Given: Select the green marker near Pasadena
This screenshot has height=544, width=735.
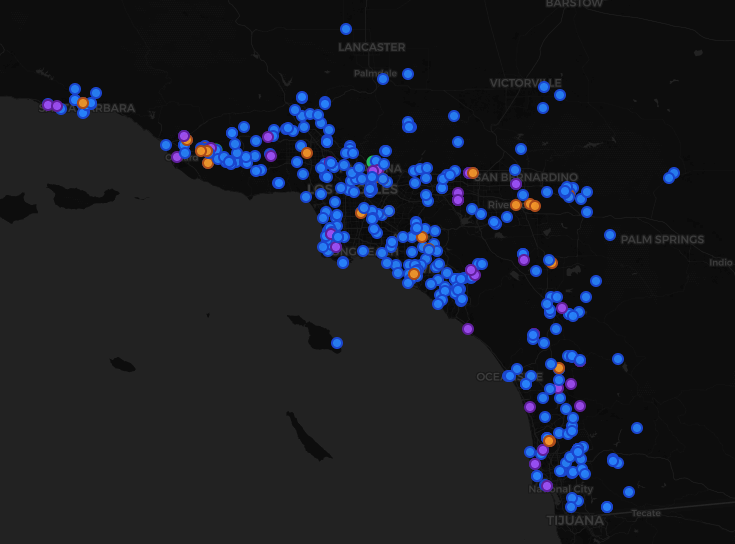Looking at the screenshot, I should [372, 162].
